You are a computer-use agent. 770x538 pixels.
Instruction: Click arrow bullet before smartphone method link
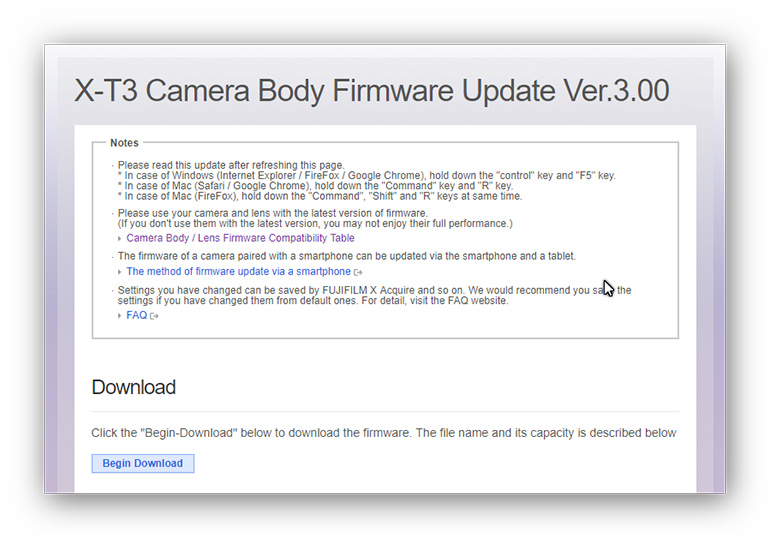coord(120,272)
